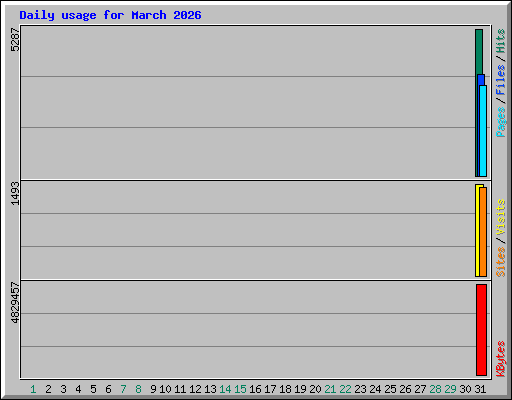The image size is (512, 400).
Task: Click day 26 on the x-axis
Action: point(405,389)
